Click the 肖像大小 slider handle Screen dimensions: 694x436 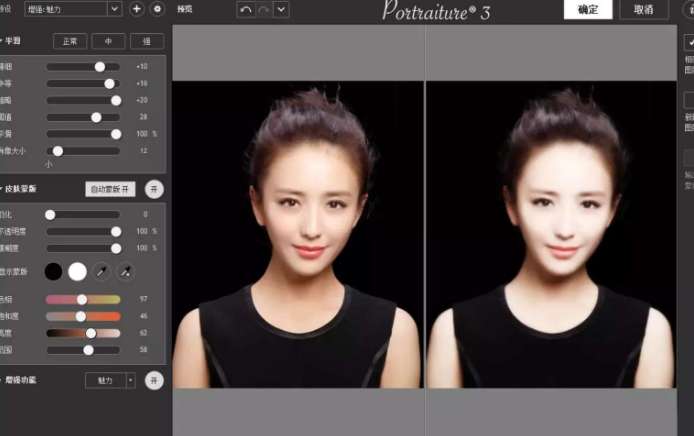click(x=58, y=151)
